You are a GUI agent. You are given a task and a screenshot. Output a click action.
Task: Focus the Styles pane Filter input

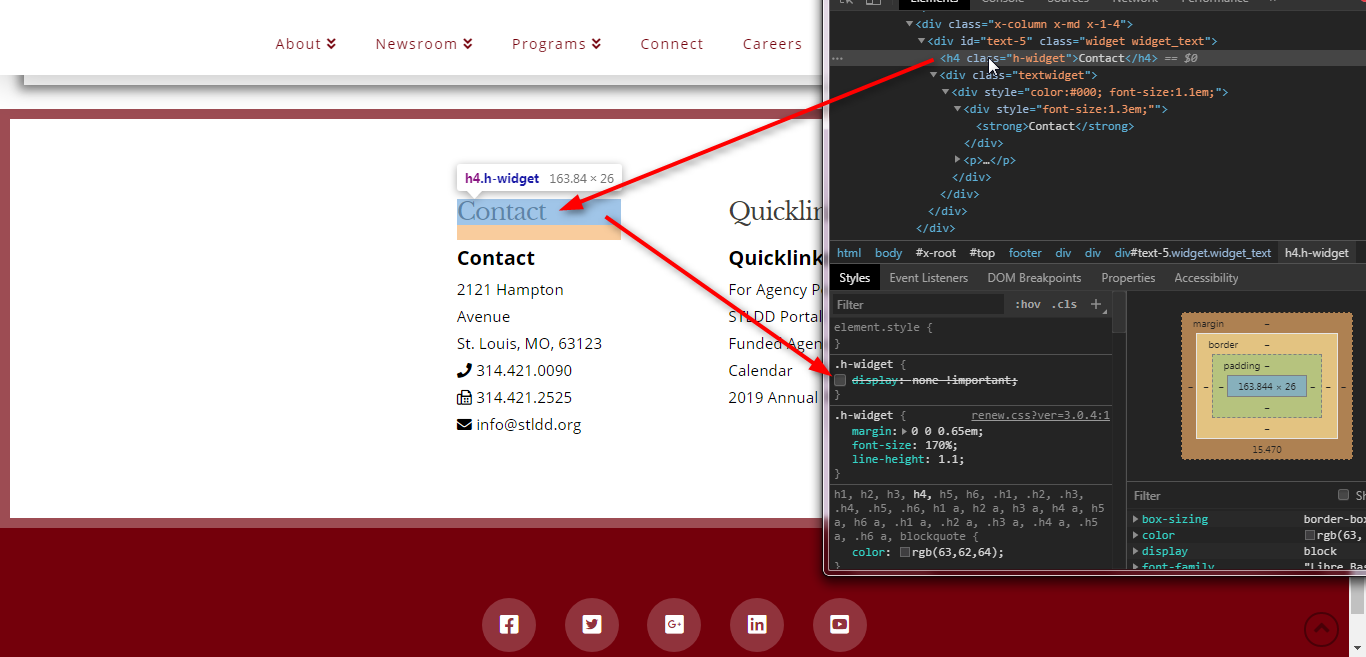[x=918, y=304]
